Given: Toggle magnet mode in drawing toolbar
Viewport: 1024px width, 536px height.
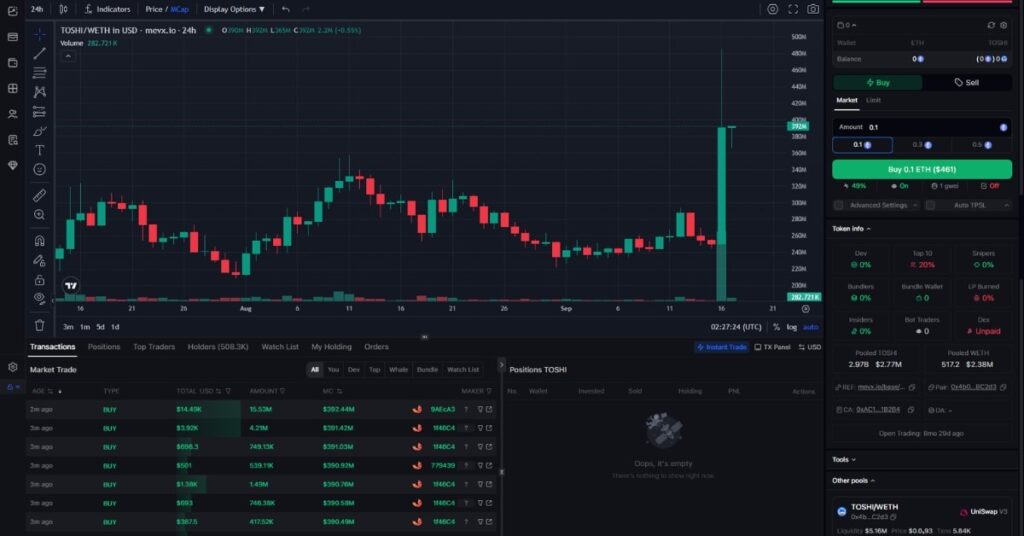Looking at the screenshot, I should (x=39, y=240).
